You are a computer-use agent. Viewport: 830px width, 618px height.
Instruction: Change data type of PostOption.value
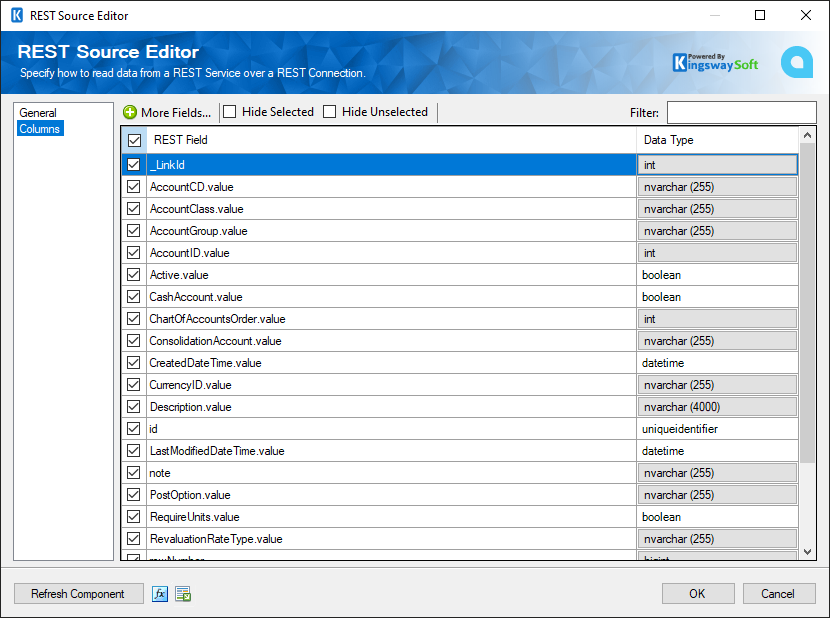[717, 495]
